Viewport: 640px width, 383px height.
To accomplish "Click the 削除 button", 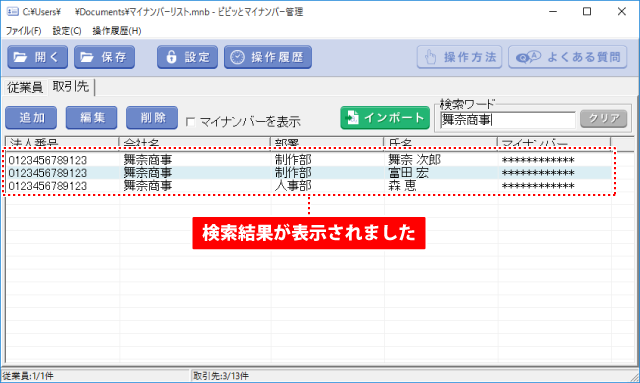I will (x=152, y=118).
